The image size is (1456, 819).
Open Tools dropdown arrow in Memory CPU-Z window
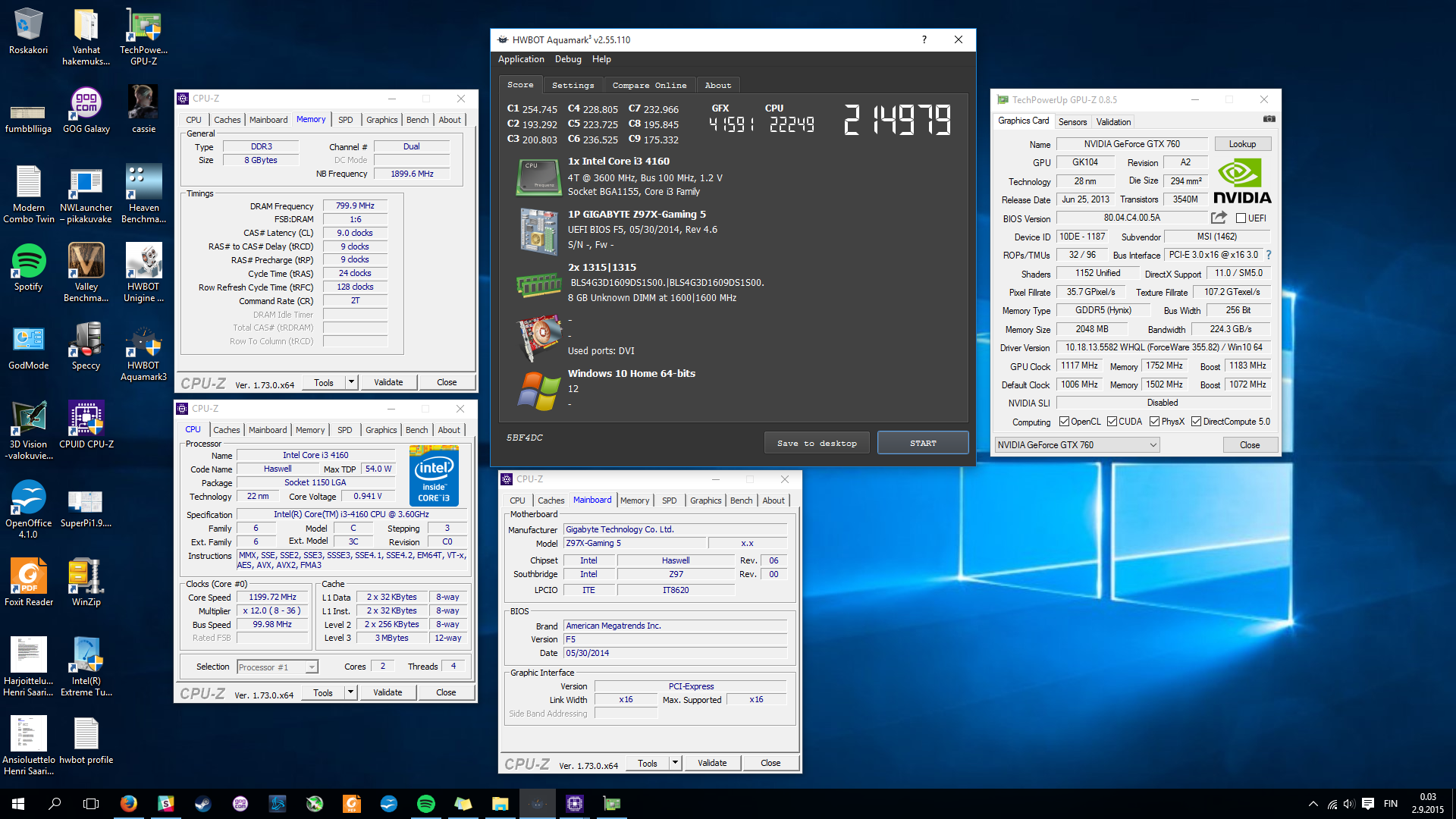point(351,382)
